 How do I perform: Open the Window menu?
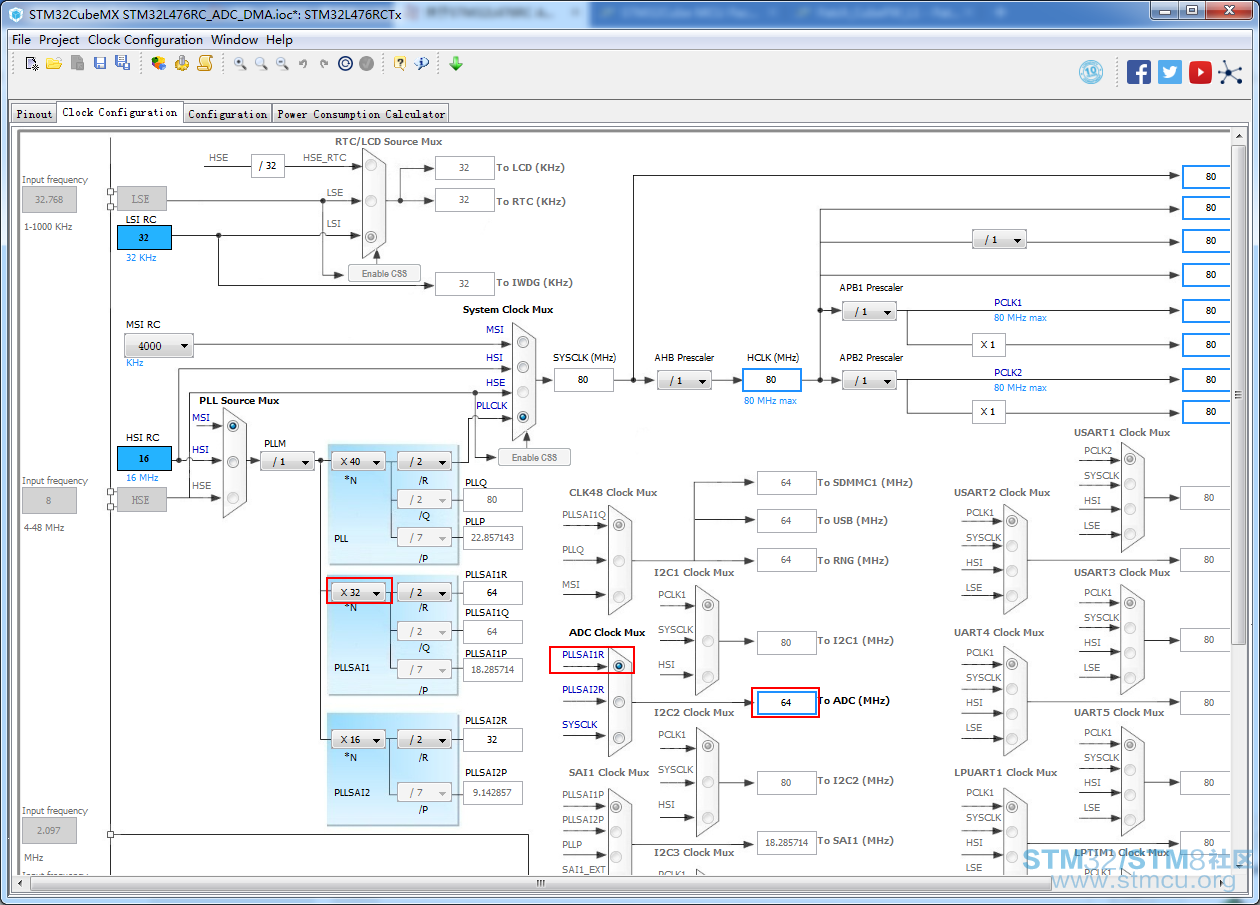pyautogui.click(x=234, y=39)
